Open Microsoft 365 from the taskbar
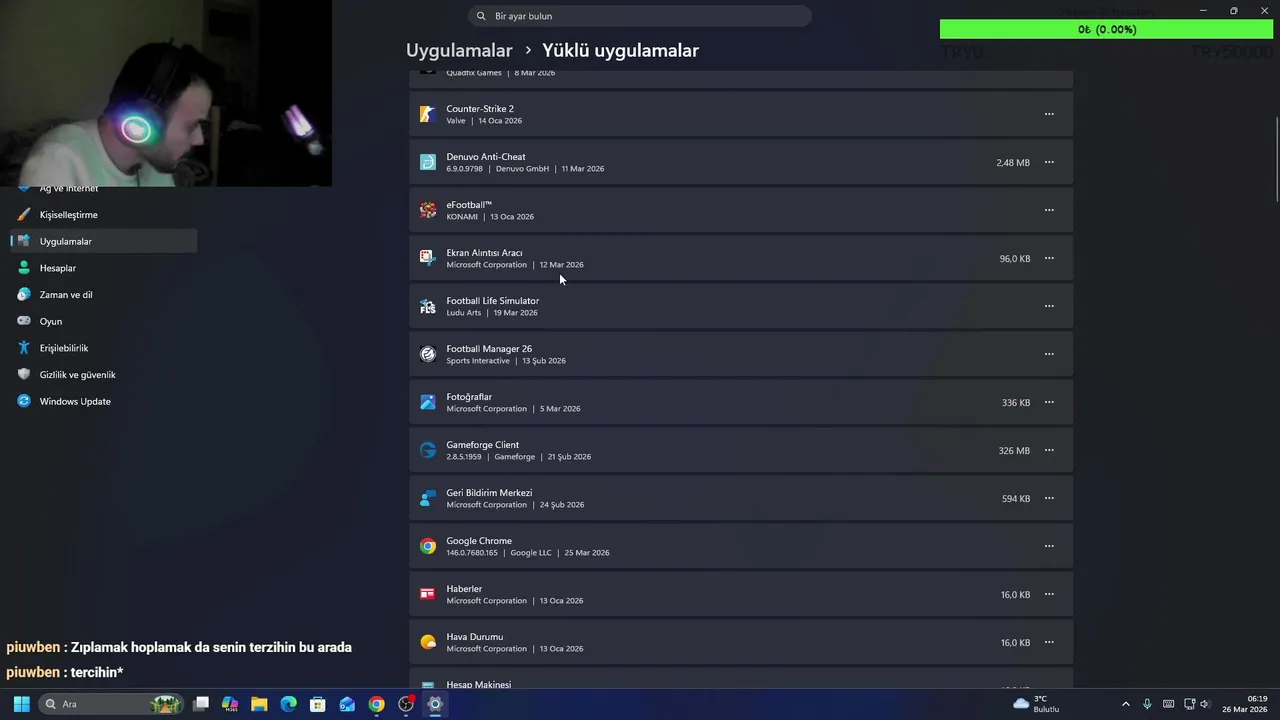Screen dimensions: 1280x720 (x=230, y=704)
